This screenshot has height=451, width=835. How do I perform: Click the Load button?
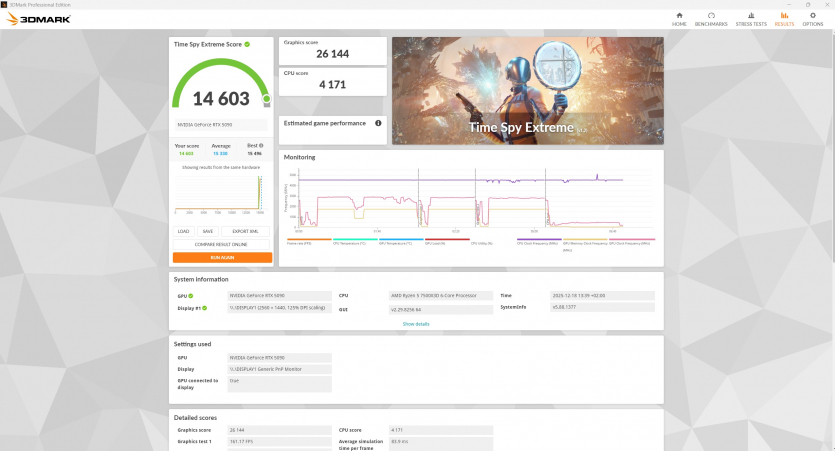tap(183, 231)
